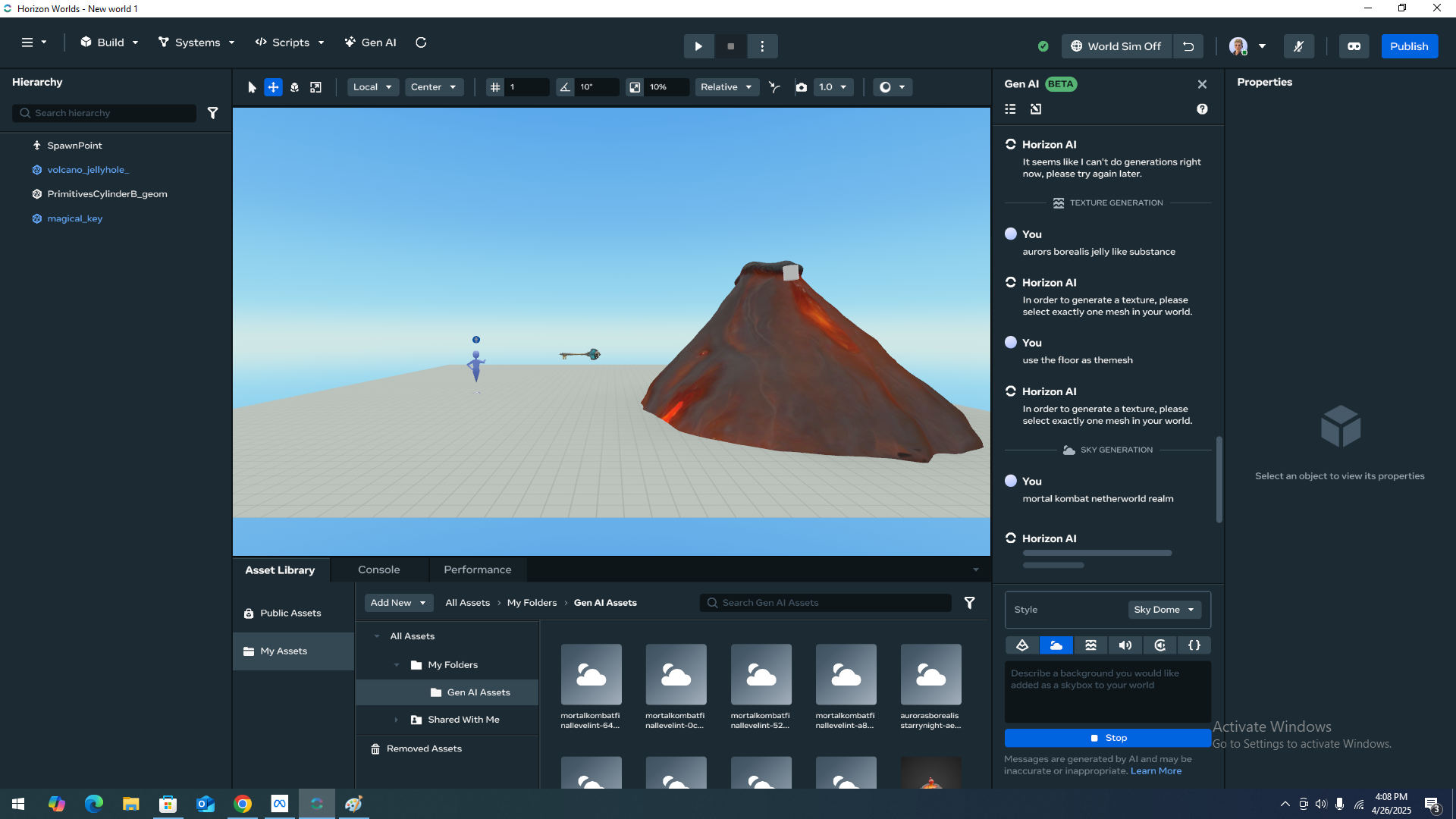
Task: Click the Gen AI chat scrollbar
Action: (x=1219, y=479)
